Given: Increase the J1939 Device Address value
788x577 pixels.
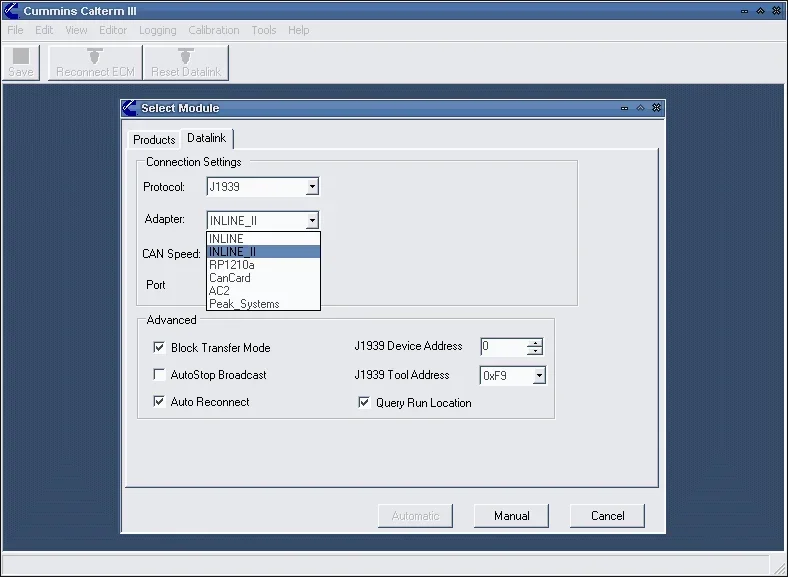Looking at the screenshot, I should tap(535, 343).
